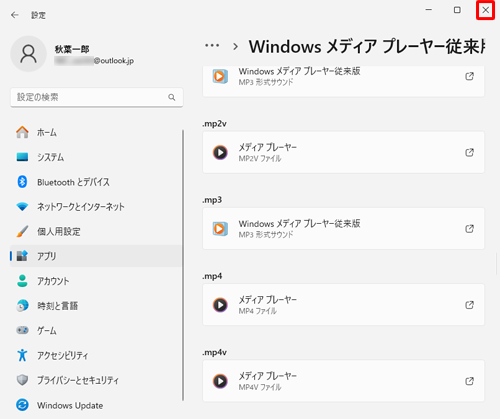
Task: Click the paintbrush personalization icon
Action: 22,231
